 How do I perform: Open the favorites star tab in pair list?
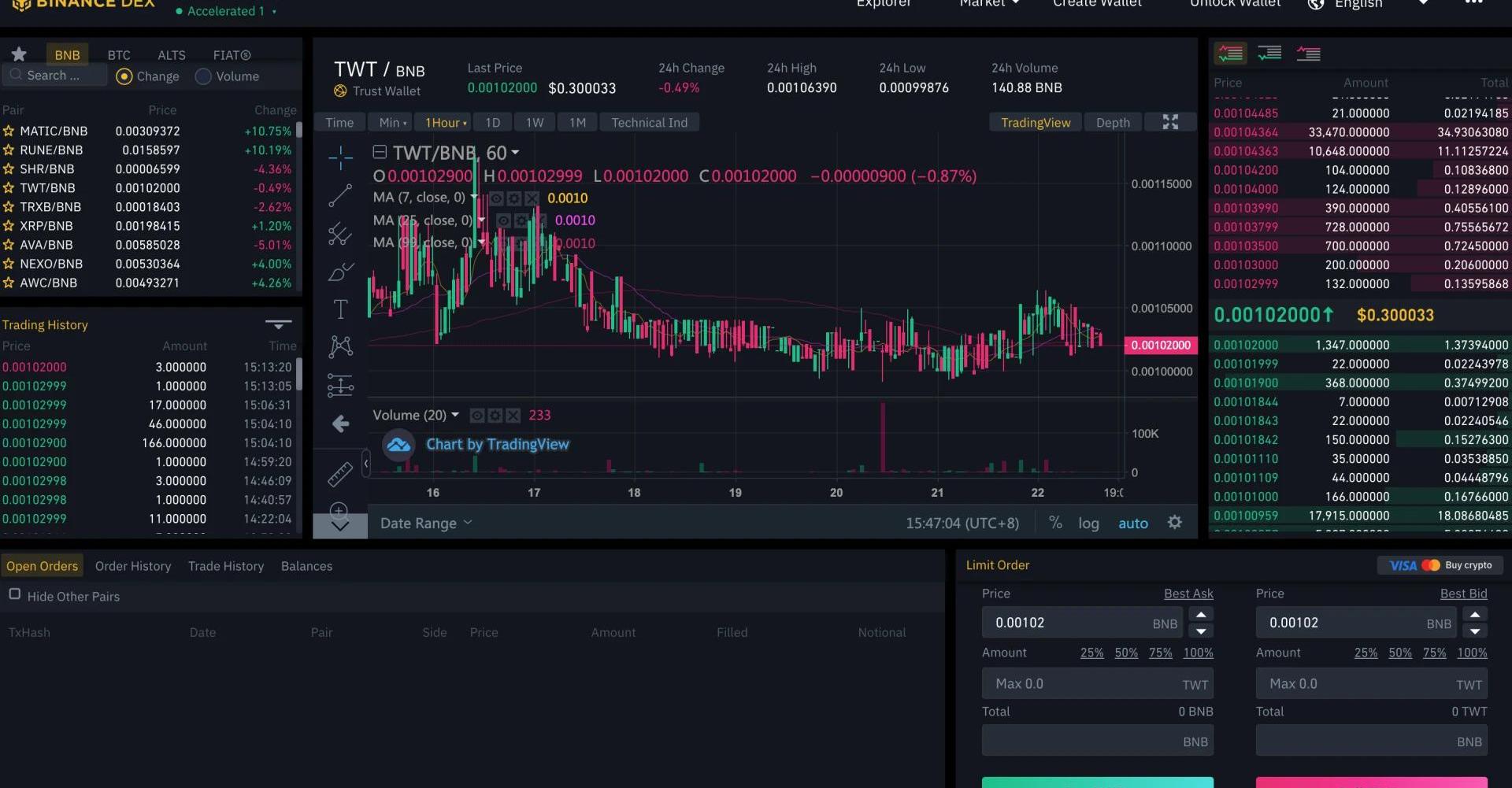point(19,54)
